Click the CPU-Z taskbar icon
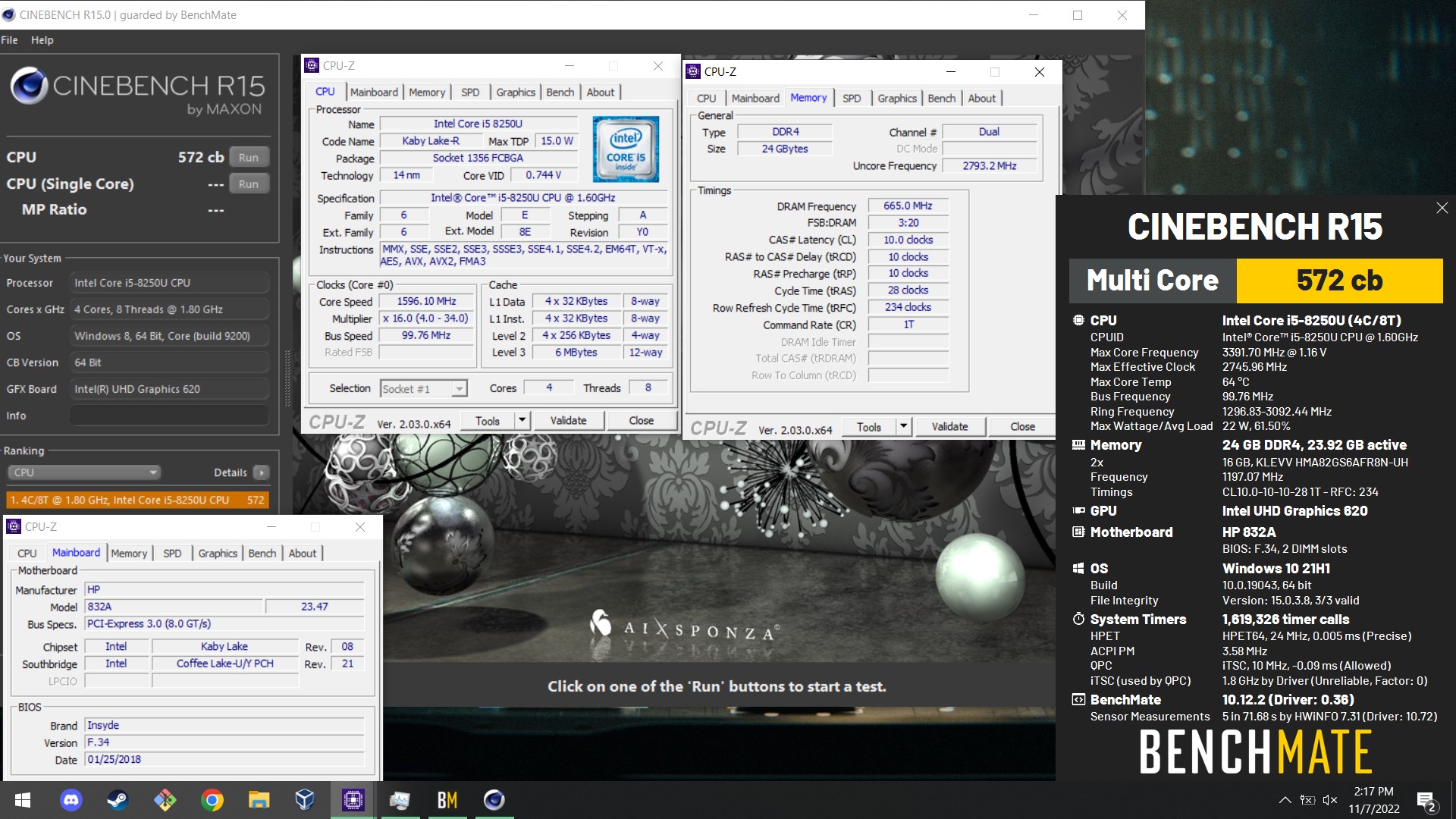Viewport: 1456px width, 819px height. pos(353,800)
